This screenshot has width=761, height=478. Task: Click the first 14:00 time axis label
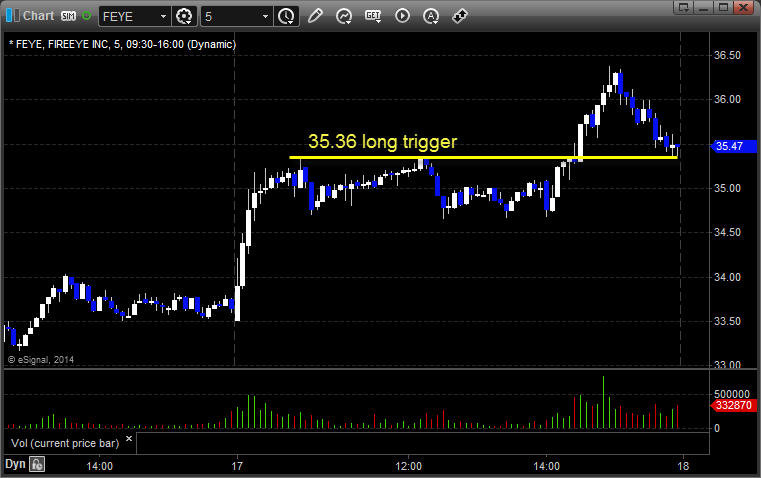pos(99,466)
